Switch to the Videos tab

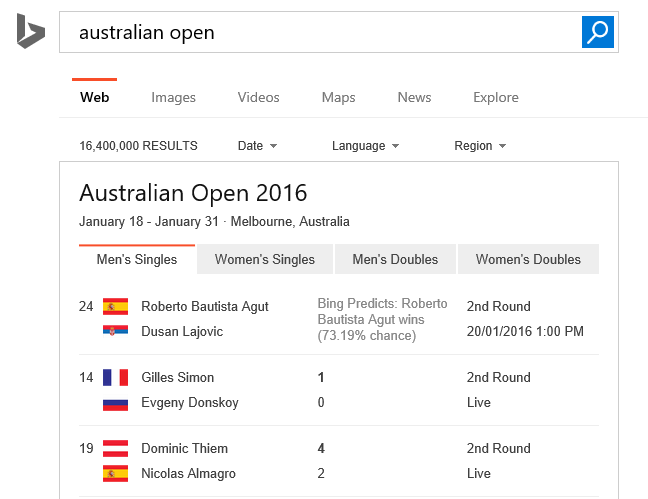[x=258, y=97]
